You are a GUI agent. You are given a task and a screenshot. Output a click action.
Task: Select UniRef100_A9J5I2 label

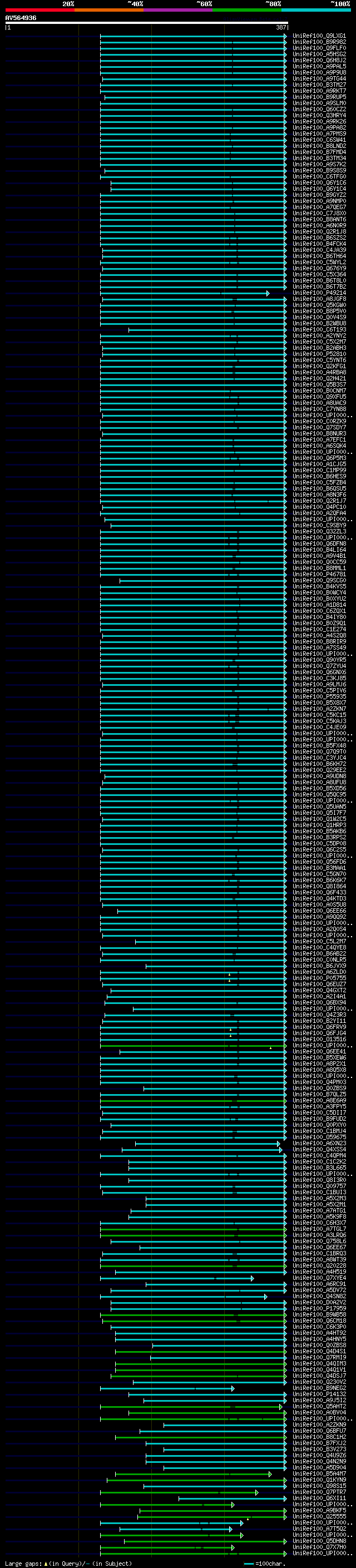point(319,1400)
